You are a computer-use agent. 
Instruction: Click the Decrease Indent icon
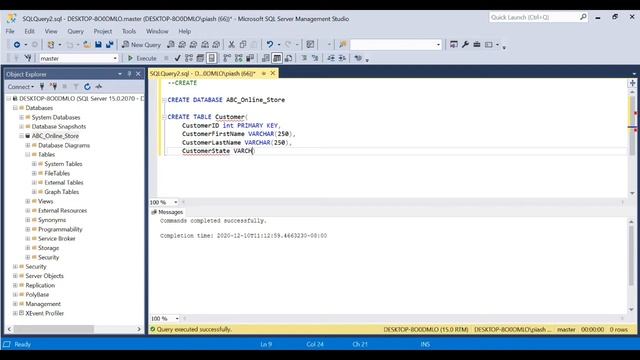click(x=331, y=58)
